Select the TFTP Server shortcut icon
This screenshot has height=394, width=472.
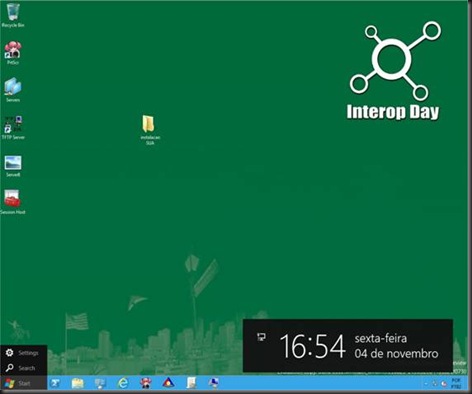point(13,128)
